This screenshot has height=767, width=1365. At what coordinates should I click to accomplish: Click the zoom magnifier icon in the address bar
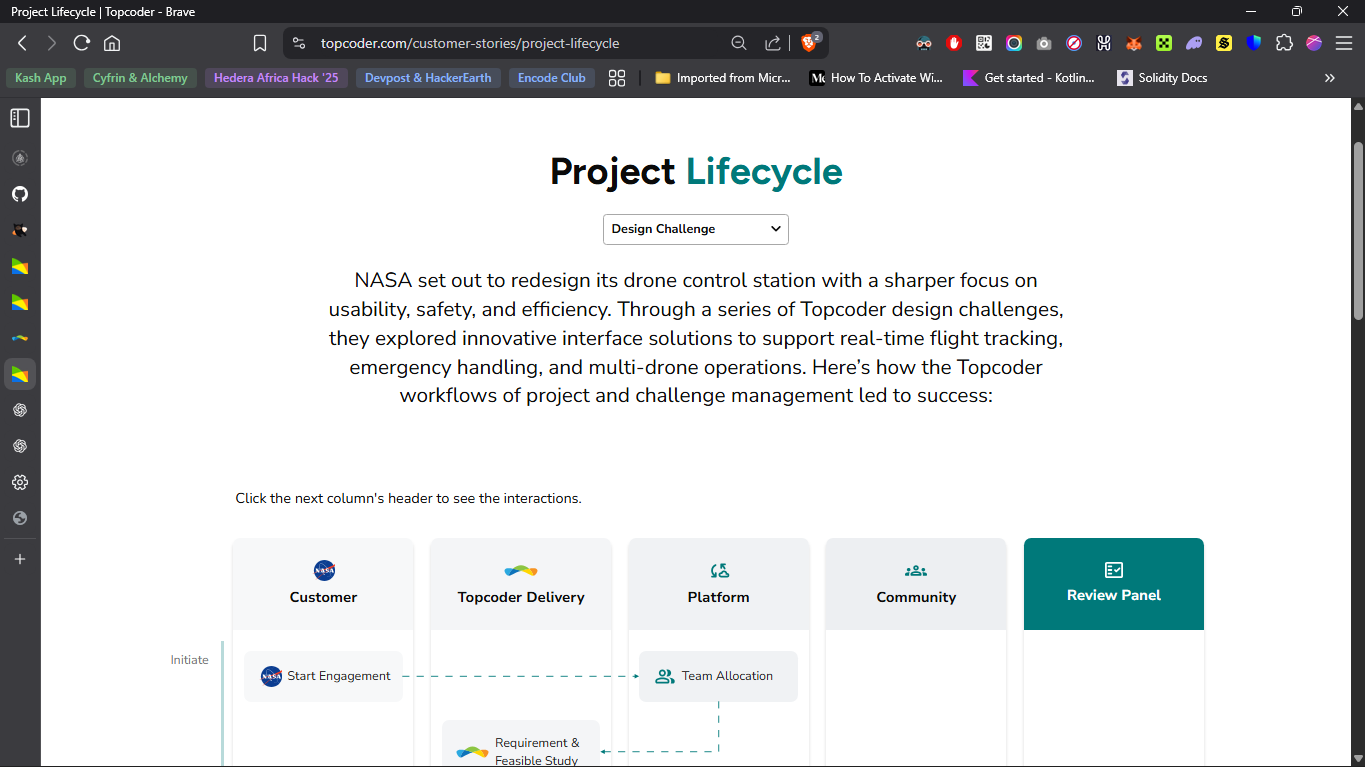(x=739, y=43)
